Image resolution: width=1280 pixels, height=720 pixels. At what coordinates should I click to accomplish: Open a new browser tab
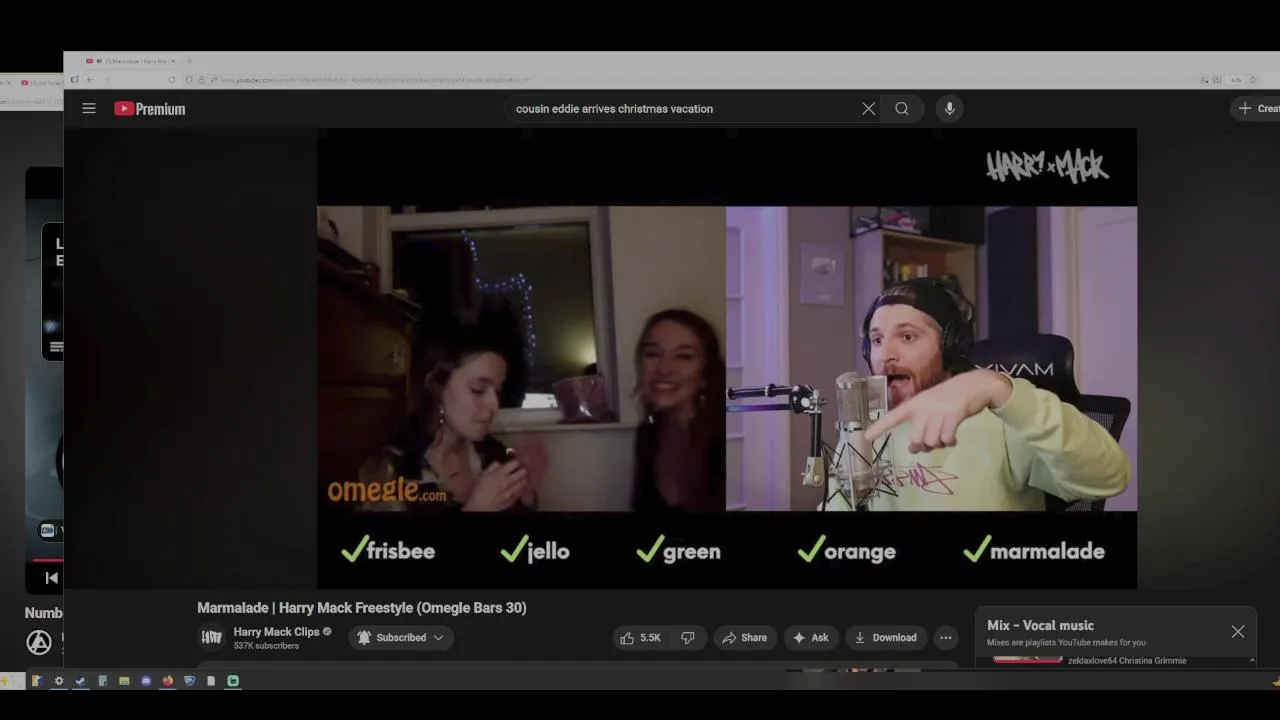pyautogui.click(x=189, y=61)
